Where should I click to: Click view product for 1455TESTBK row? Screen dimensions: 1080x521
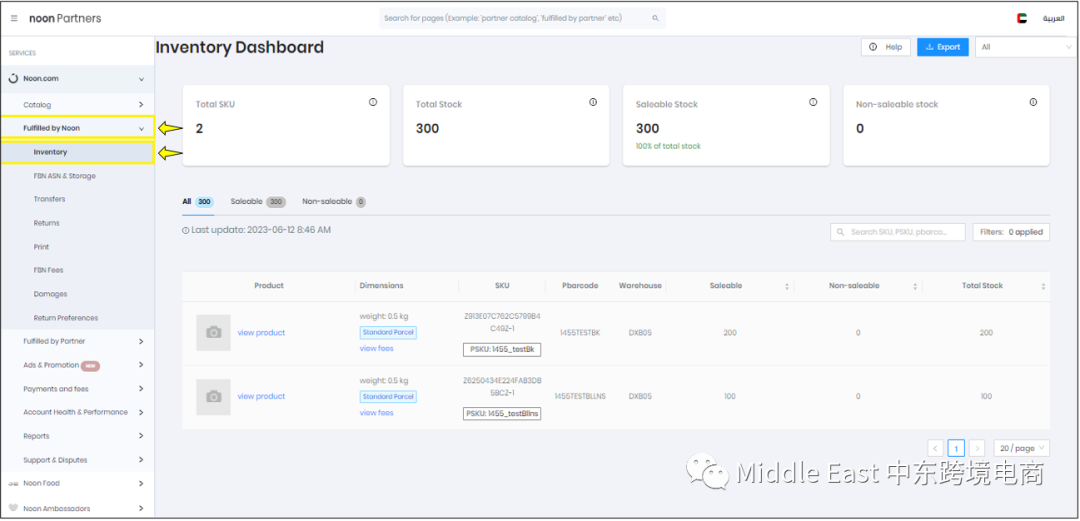(261, 333)
